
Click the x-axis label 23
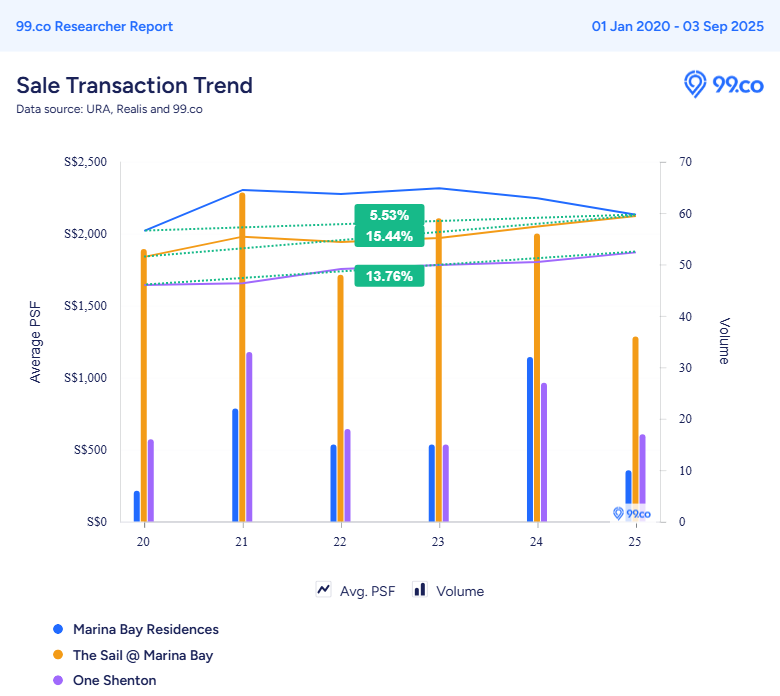[438, 541]
